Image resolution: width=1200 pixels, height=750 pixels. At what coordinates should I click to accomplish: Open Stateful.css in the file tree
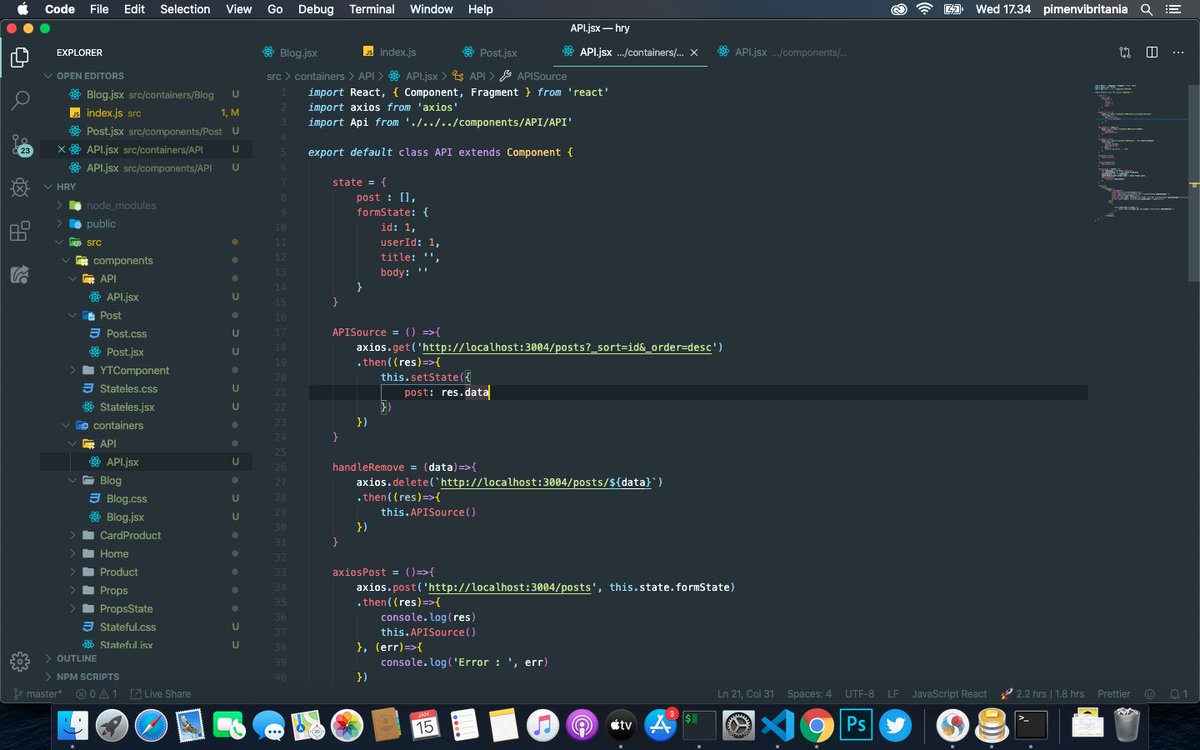point(128,627)
